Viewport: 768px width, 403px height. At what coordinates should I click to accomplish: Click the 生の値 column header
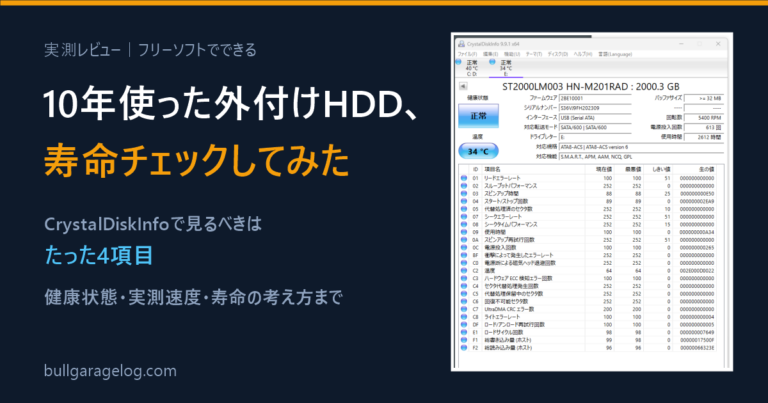[695, 169]
